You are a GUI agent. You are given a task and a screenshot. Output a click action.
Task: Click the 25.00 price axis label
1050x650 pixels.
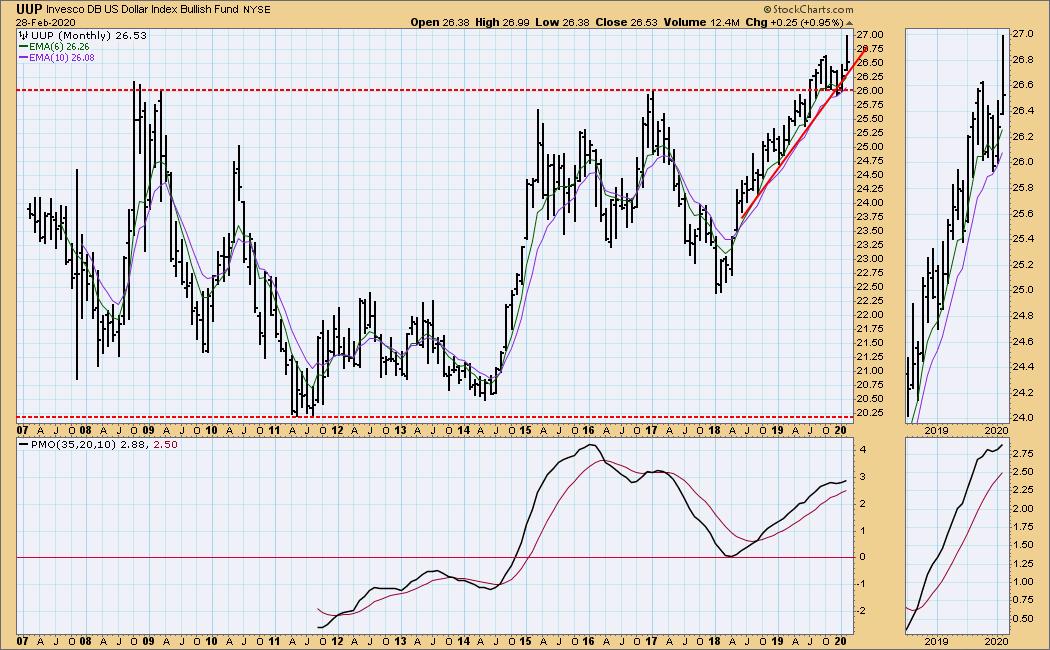[869, 147]
